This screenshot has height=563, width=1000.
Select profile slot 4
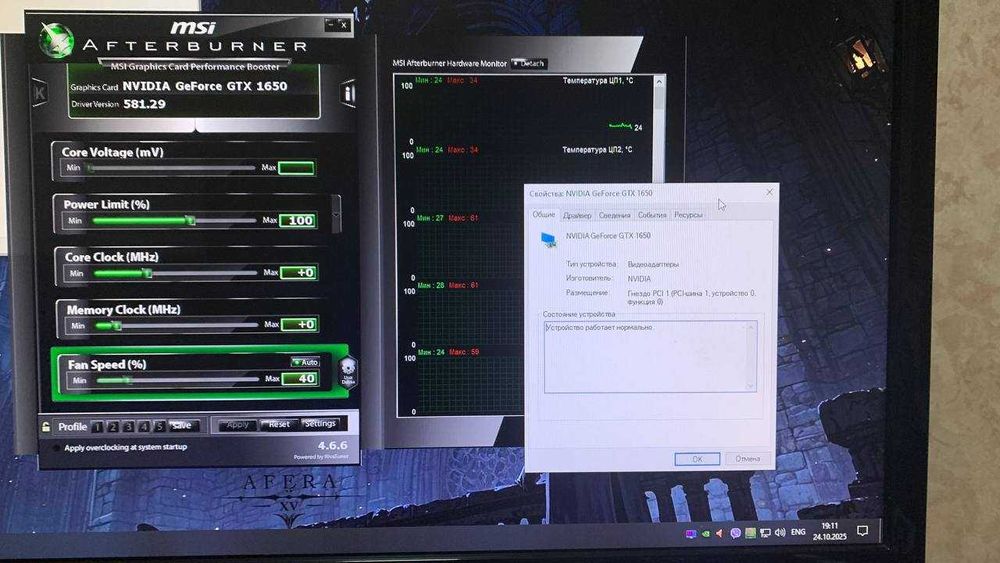click(143, 427)
